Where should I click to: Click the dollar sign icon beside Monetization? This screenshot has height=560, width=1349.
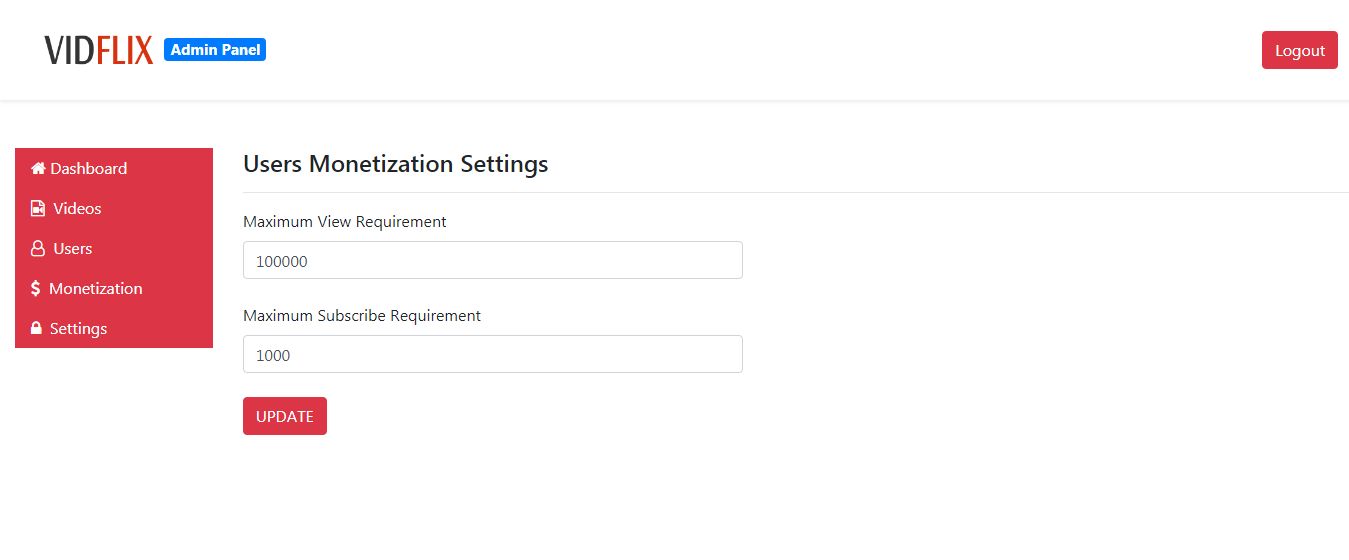click(36, 288)
